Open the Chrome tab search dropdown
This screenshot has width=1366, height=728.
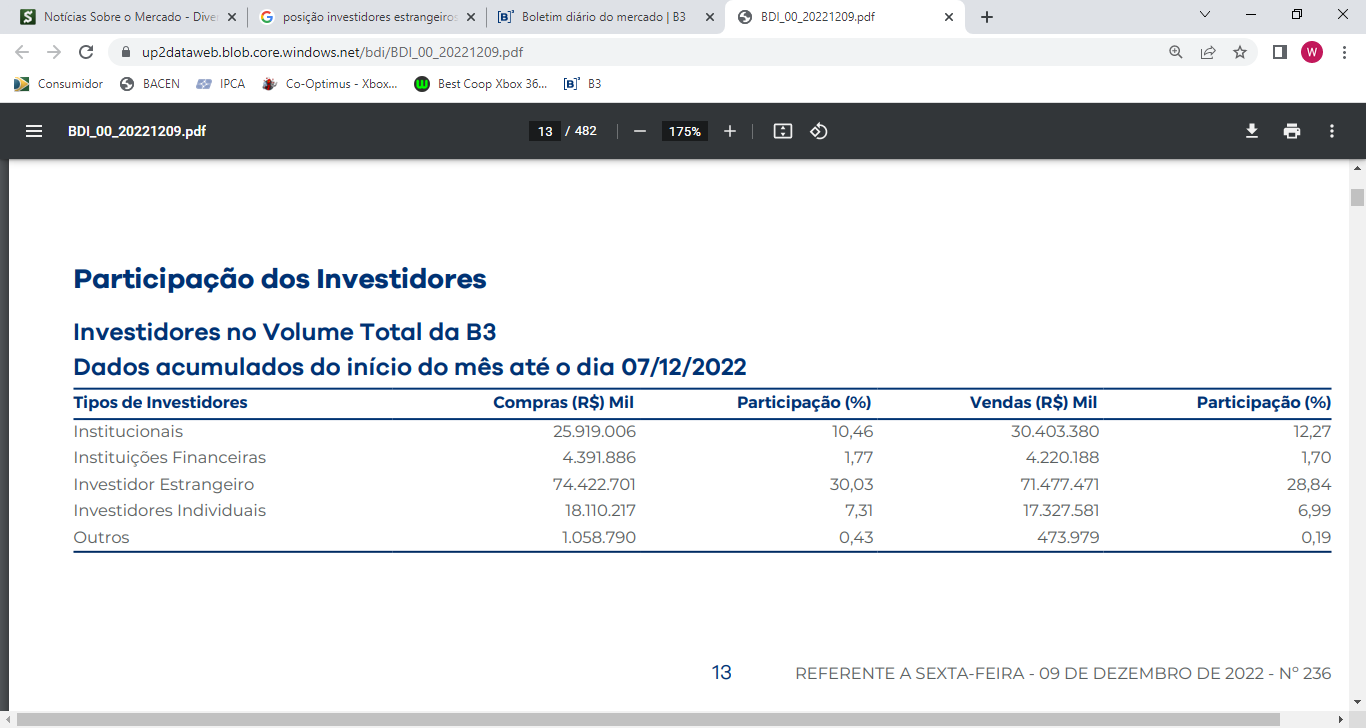click(1205, 15)
